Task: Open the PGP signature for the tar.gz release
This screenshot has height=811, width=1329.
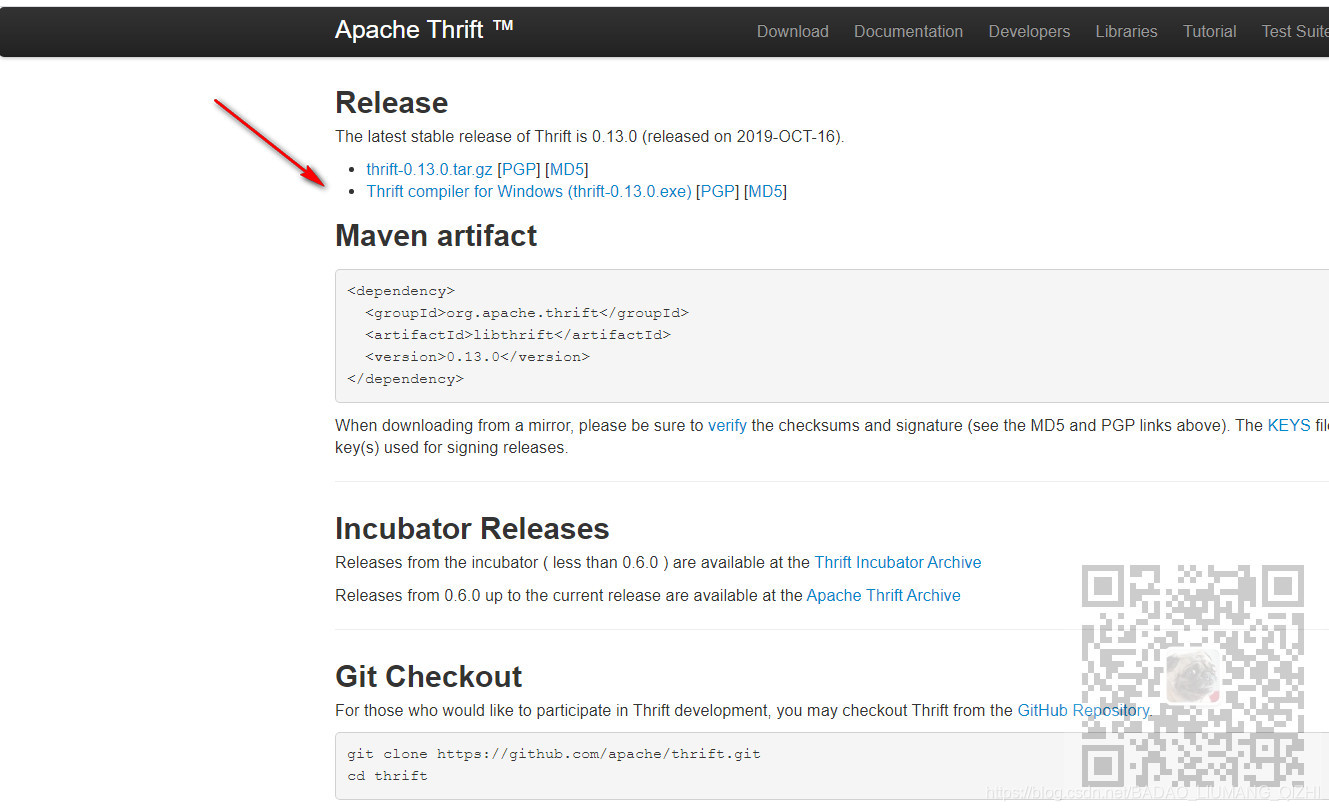Action: pos(518,169)
